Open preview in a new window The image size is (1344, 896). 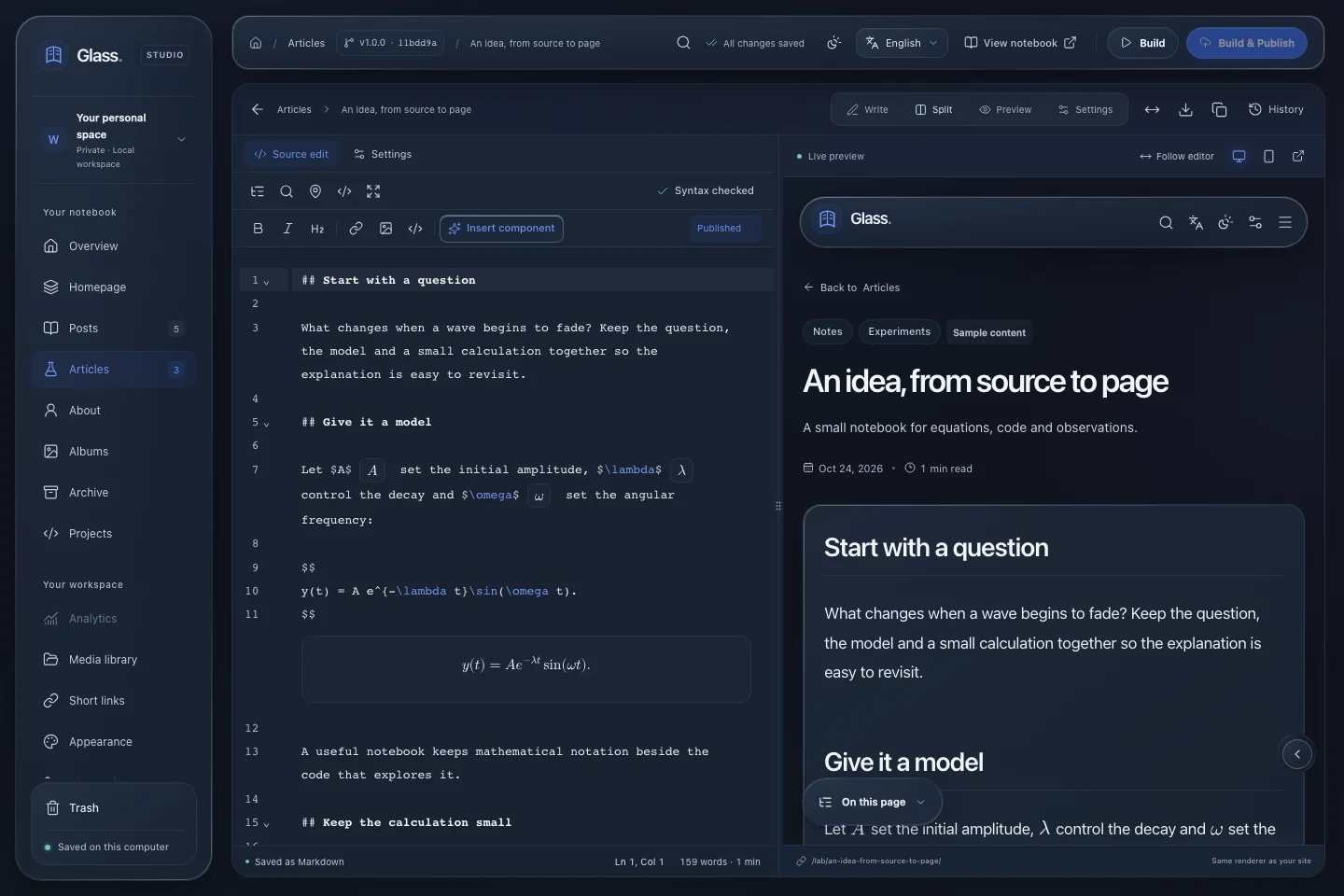pos(1298,156)
